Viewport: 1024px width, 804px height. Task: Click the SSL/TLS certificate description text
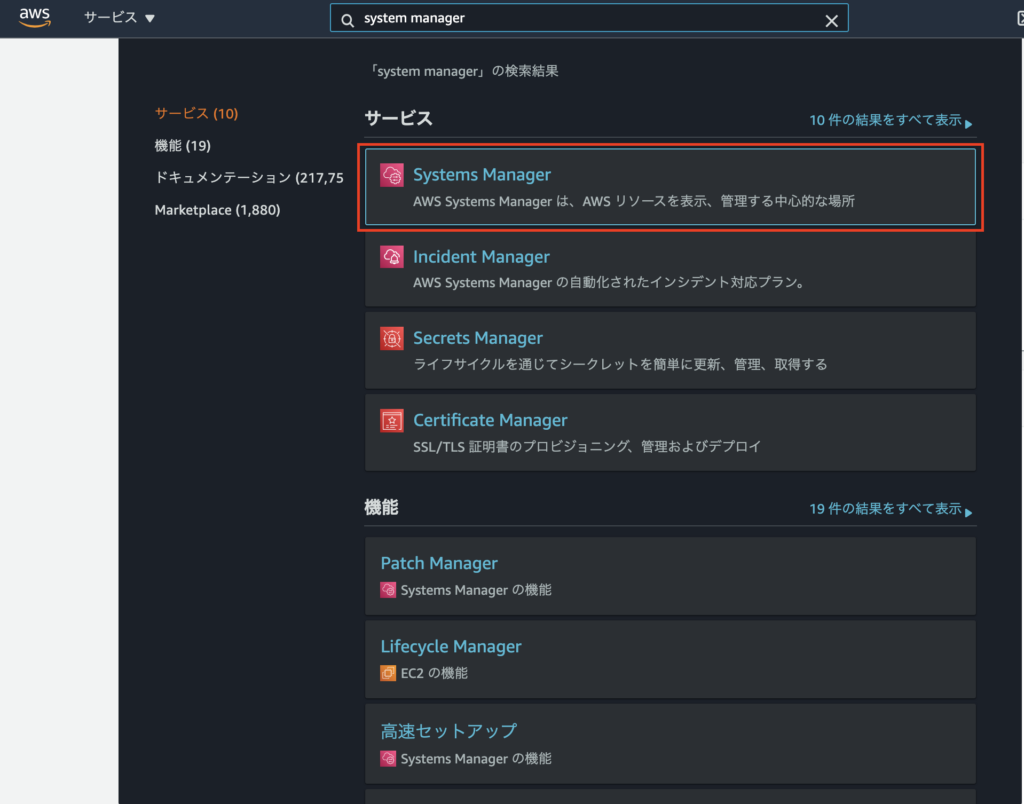(586, 447)
